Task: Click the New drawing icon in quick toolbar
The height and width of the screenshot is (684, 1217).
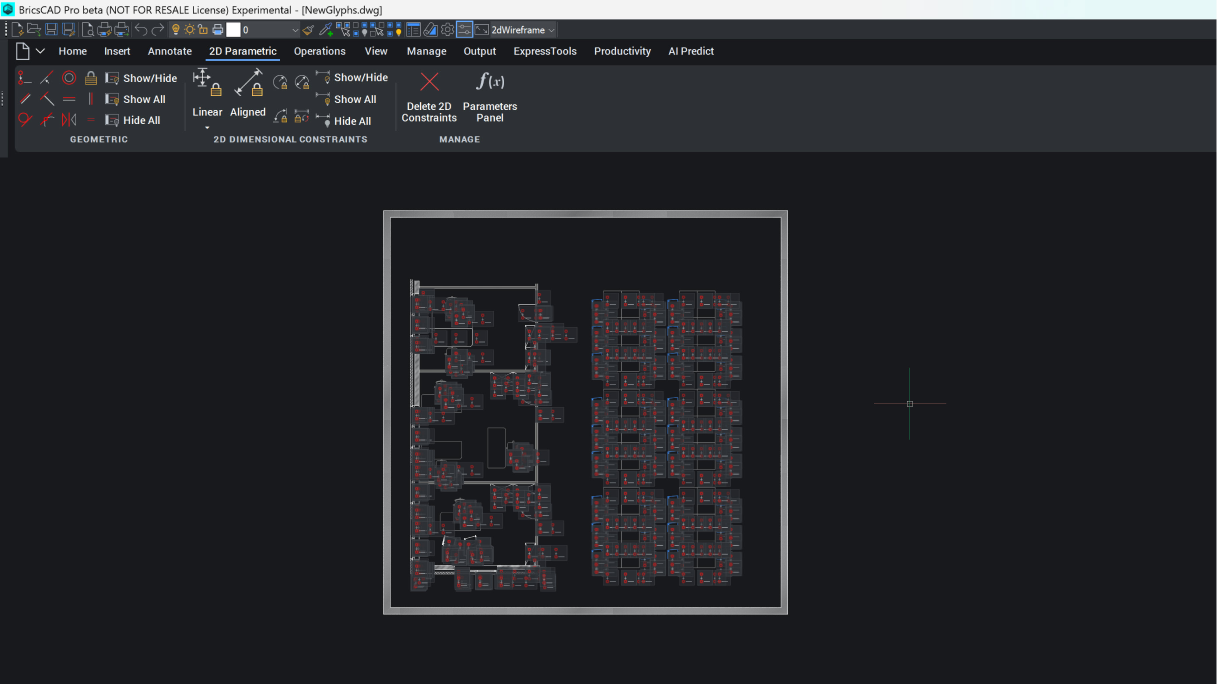Action: point(17,30)
